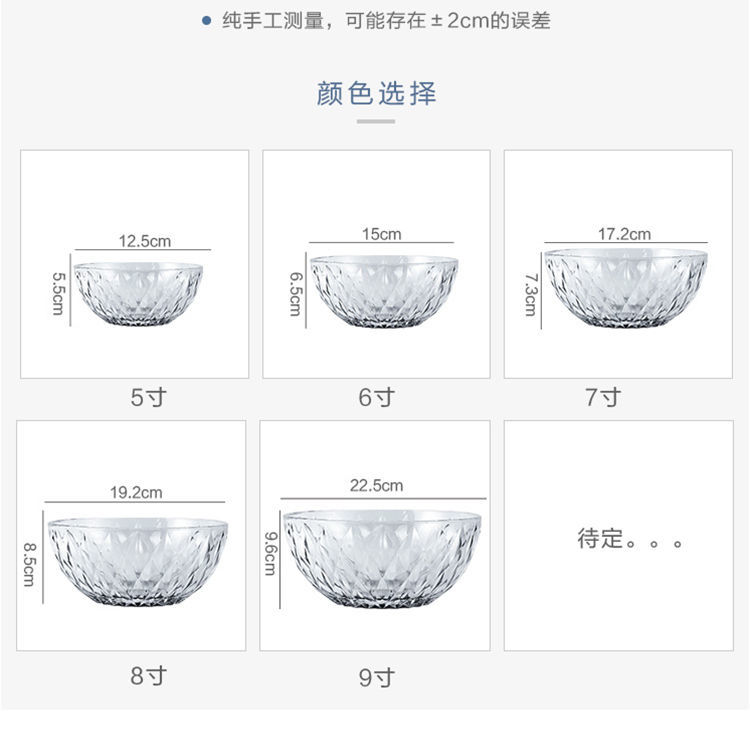750x743 pixels.
Task: Select the 7寸 glass bowl image
Action: (626, 289)
